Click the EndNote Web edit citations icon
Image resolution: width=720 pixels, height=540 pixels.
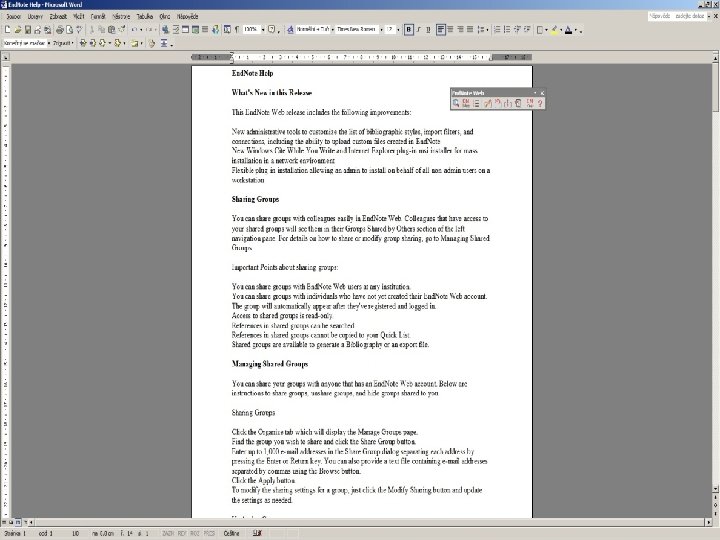click(x=487, y=103)
